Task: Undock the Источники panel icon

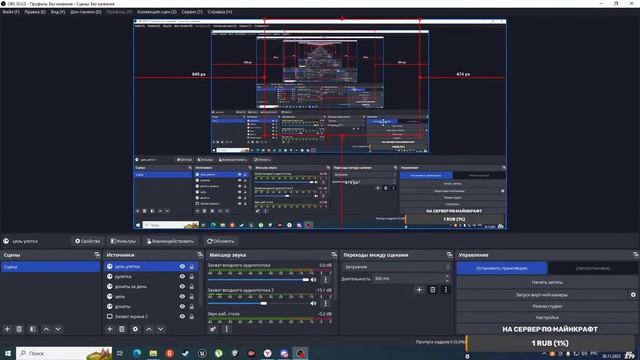Action: (x=200, y=255)
